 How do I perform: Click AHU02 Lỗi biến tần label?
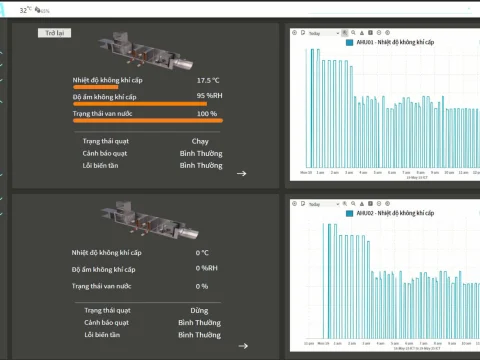102,335
